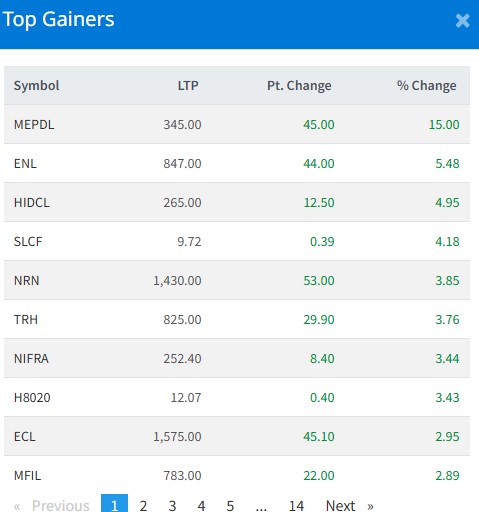Click the Next page link

349,505
